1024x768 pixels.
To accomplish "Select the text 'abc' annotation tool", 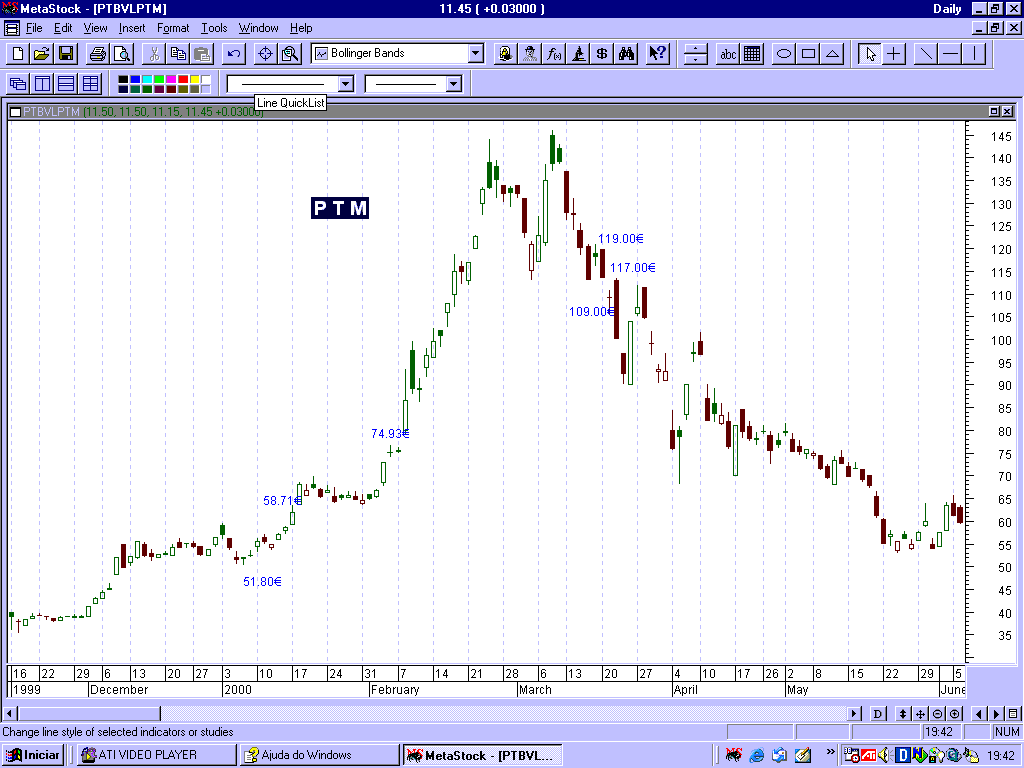I will click(x=728, y=54).
